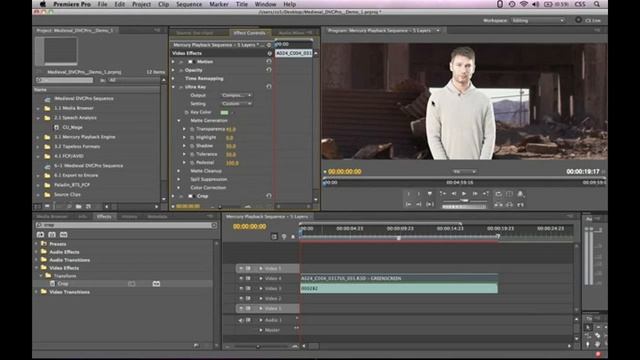Screen dimensions: 640x360
Task: Toggle animation stopwatch for Shadow
Action: point(192,146)
